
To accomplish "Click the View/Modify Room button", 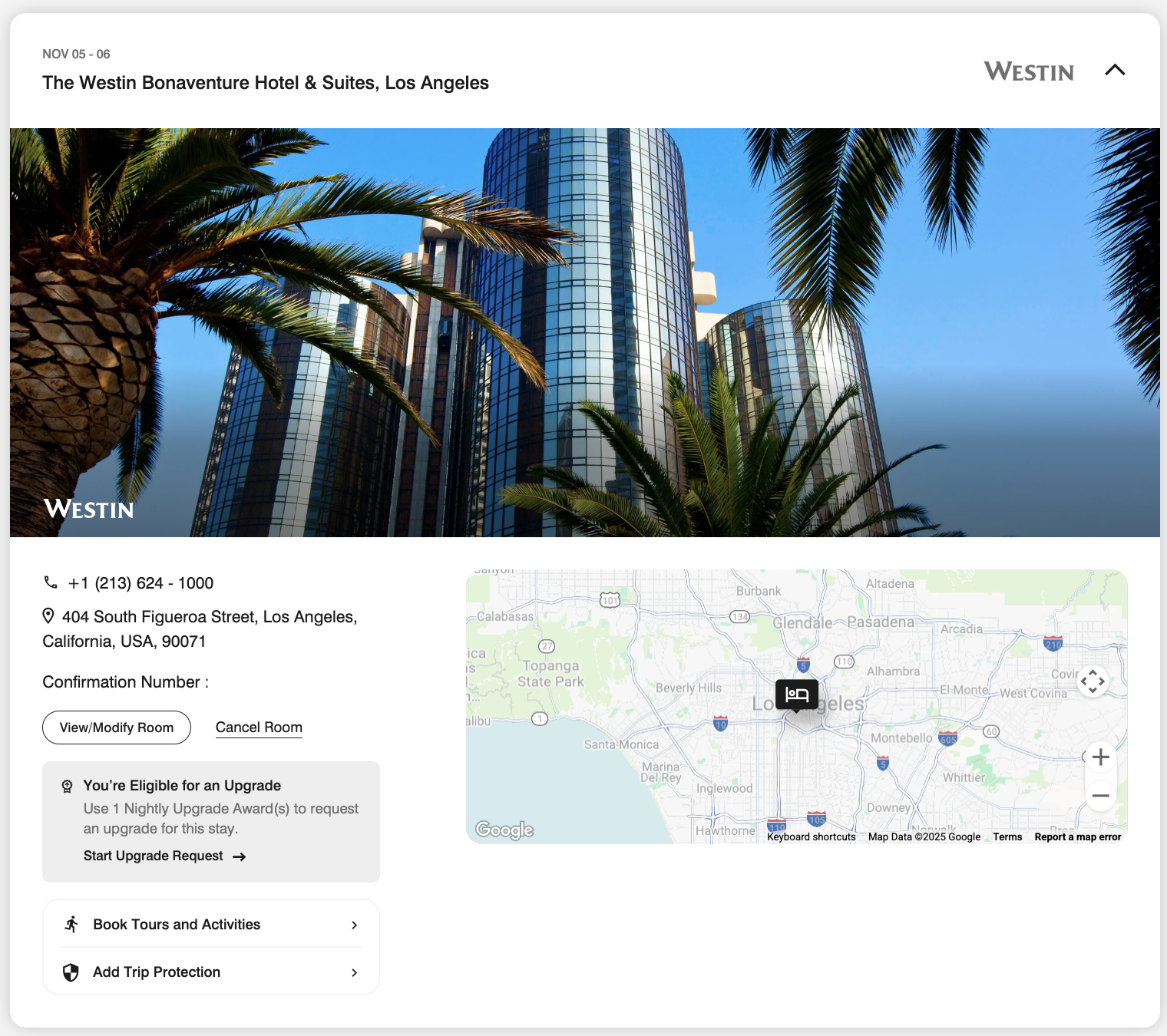I will pos(117,728).
